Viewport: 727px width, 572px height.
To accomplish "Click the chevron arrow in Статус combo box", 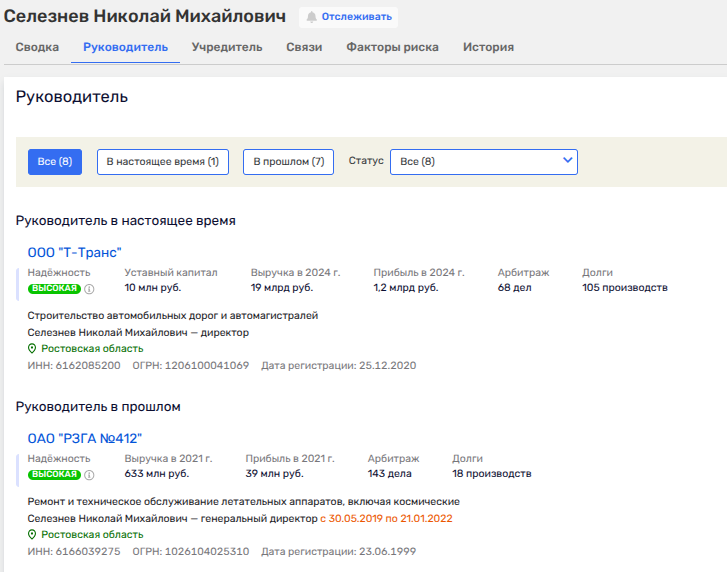I will (x=567, y=161).
